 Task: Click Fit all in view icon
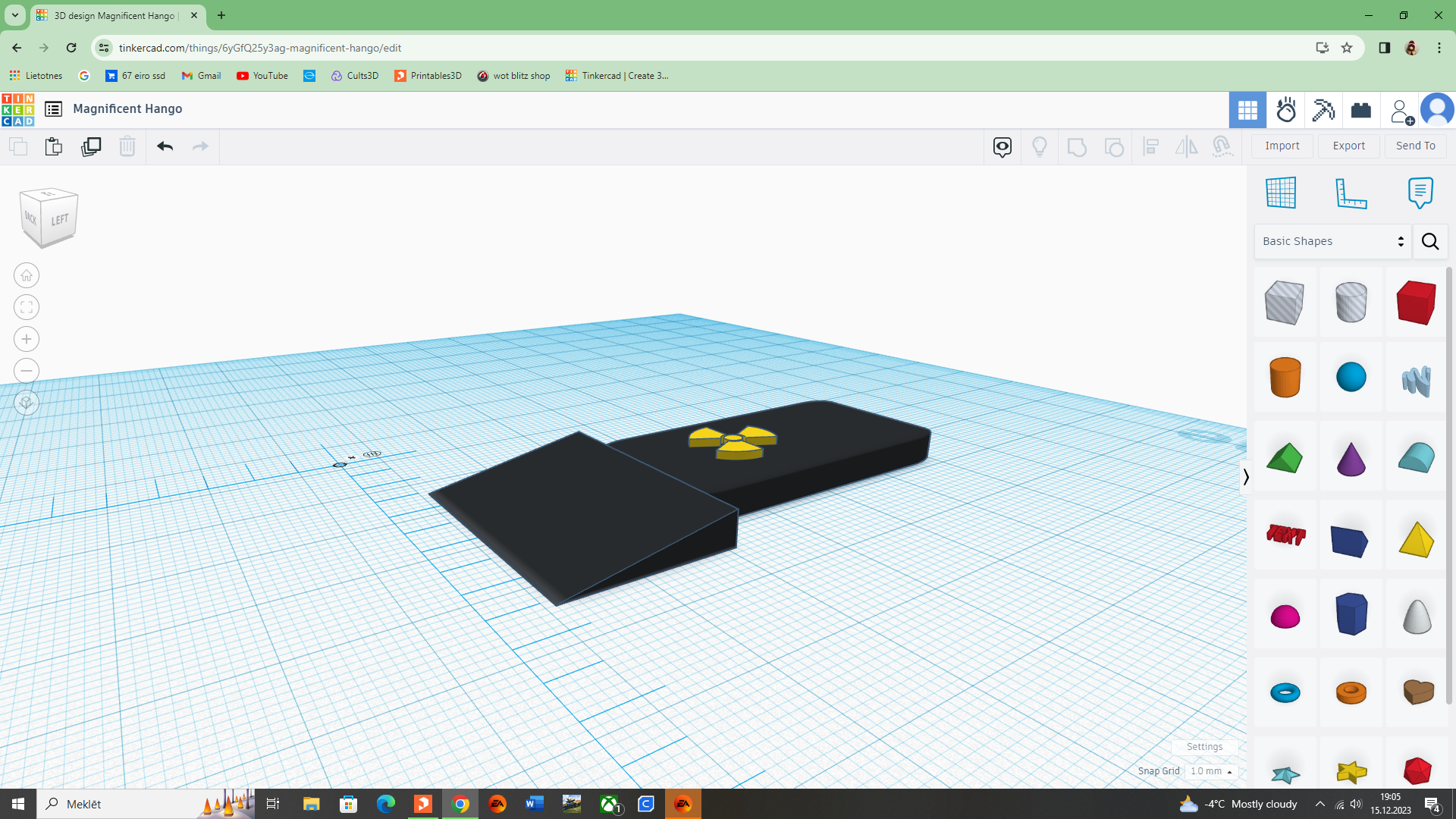pyautogui.click(x=27, y=307)
